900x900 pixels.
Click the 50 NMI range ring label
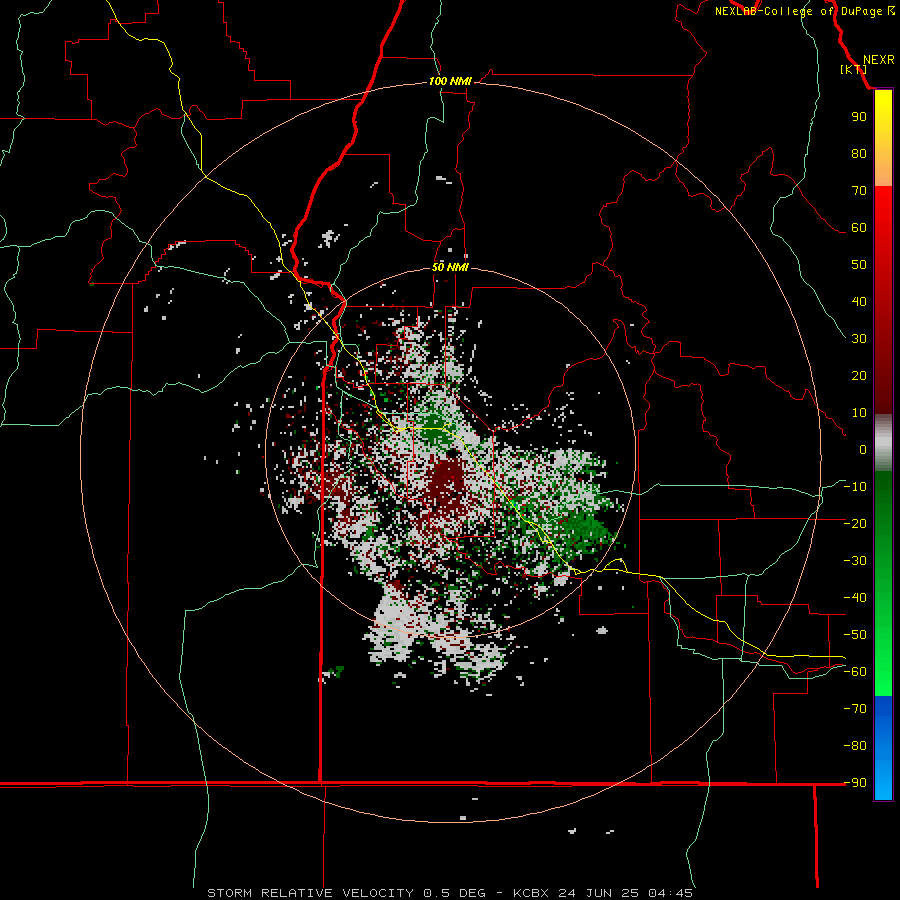(450, 267)
